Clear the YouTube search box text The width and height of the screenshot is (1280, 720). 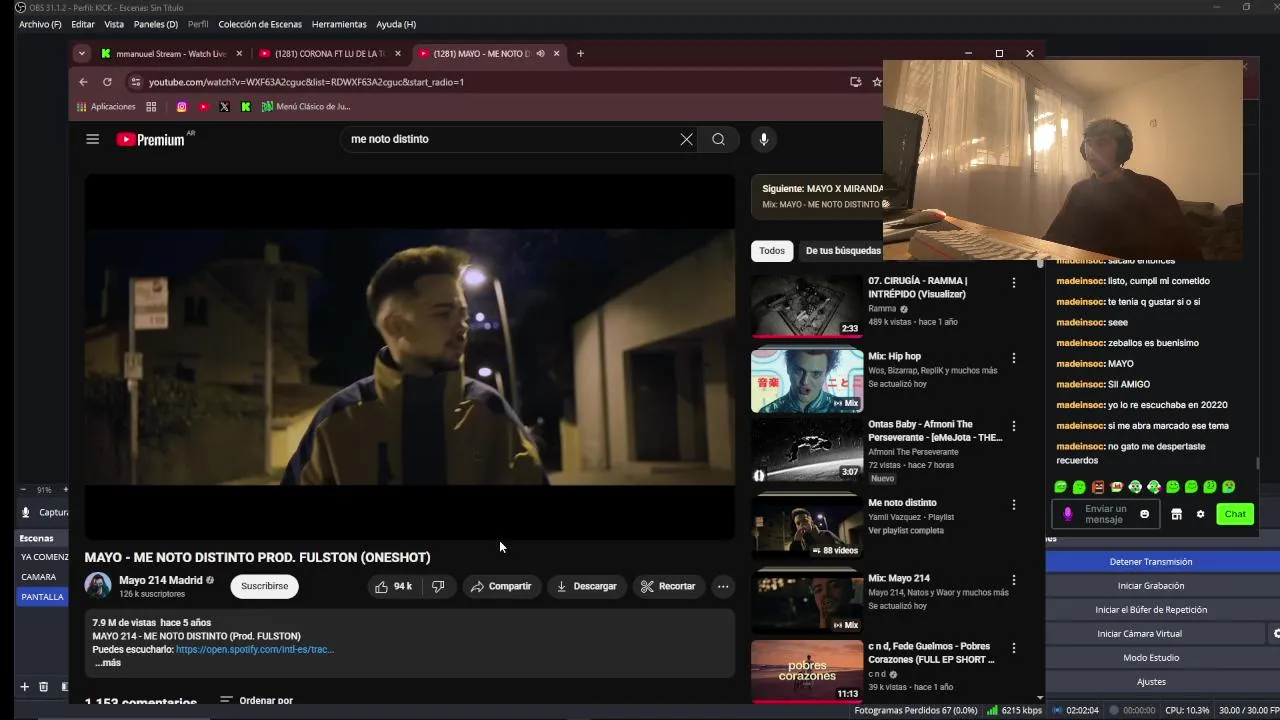click(686, 139)
